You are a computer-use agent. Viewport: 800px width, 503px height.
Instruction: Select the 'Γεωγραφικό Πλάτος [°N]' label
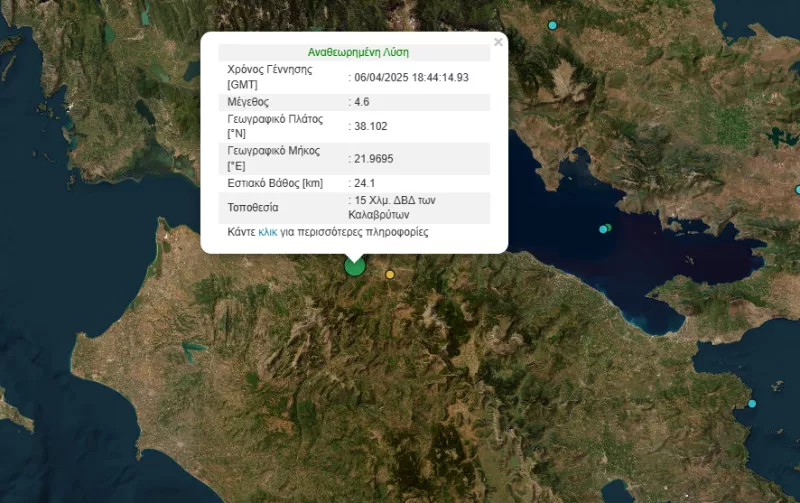(x=275, y=126)
